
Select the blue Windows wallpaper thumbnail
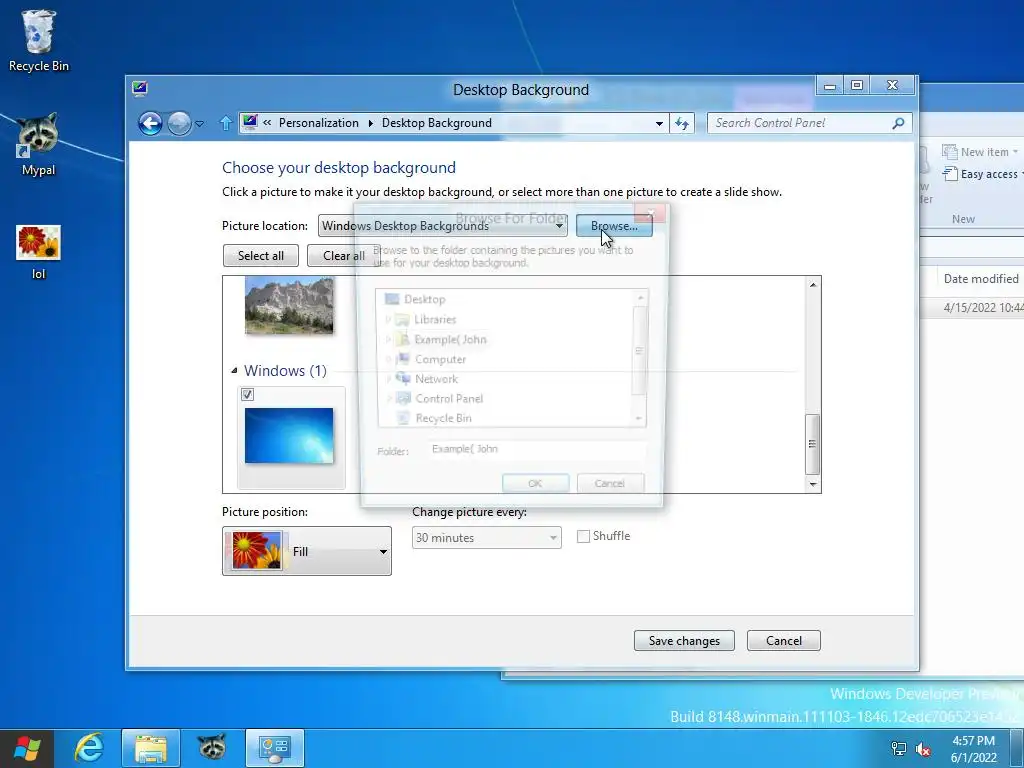tap(289, 436)
